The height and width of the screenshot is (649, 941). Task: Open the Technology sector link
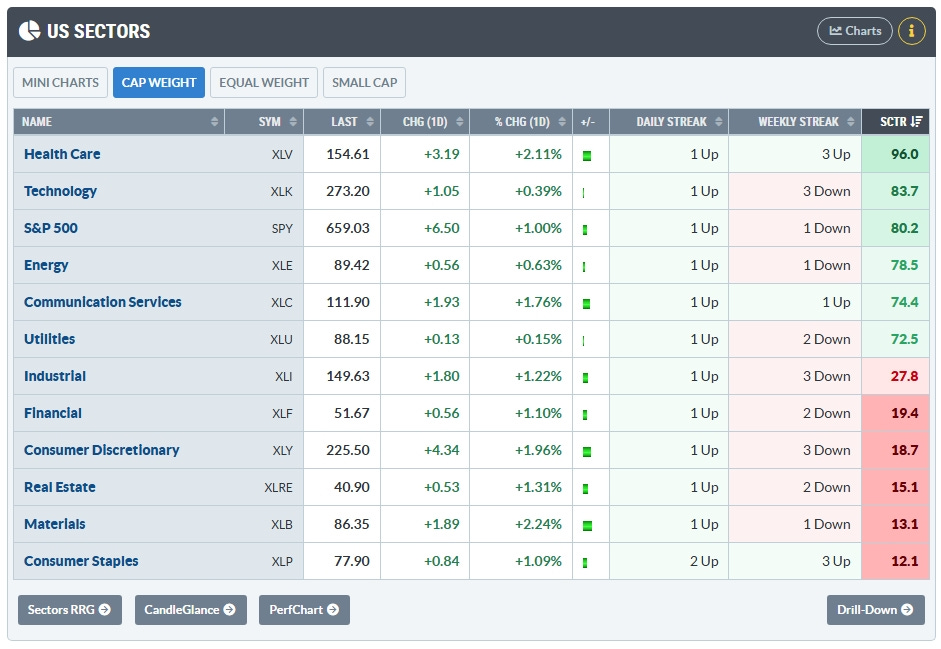(60, 192)
